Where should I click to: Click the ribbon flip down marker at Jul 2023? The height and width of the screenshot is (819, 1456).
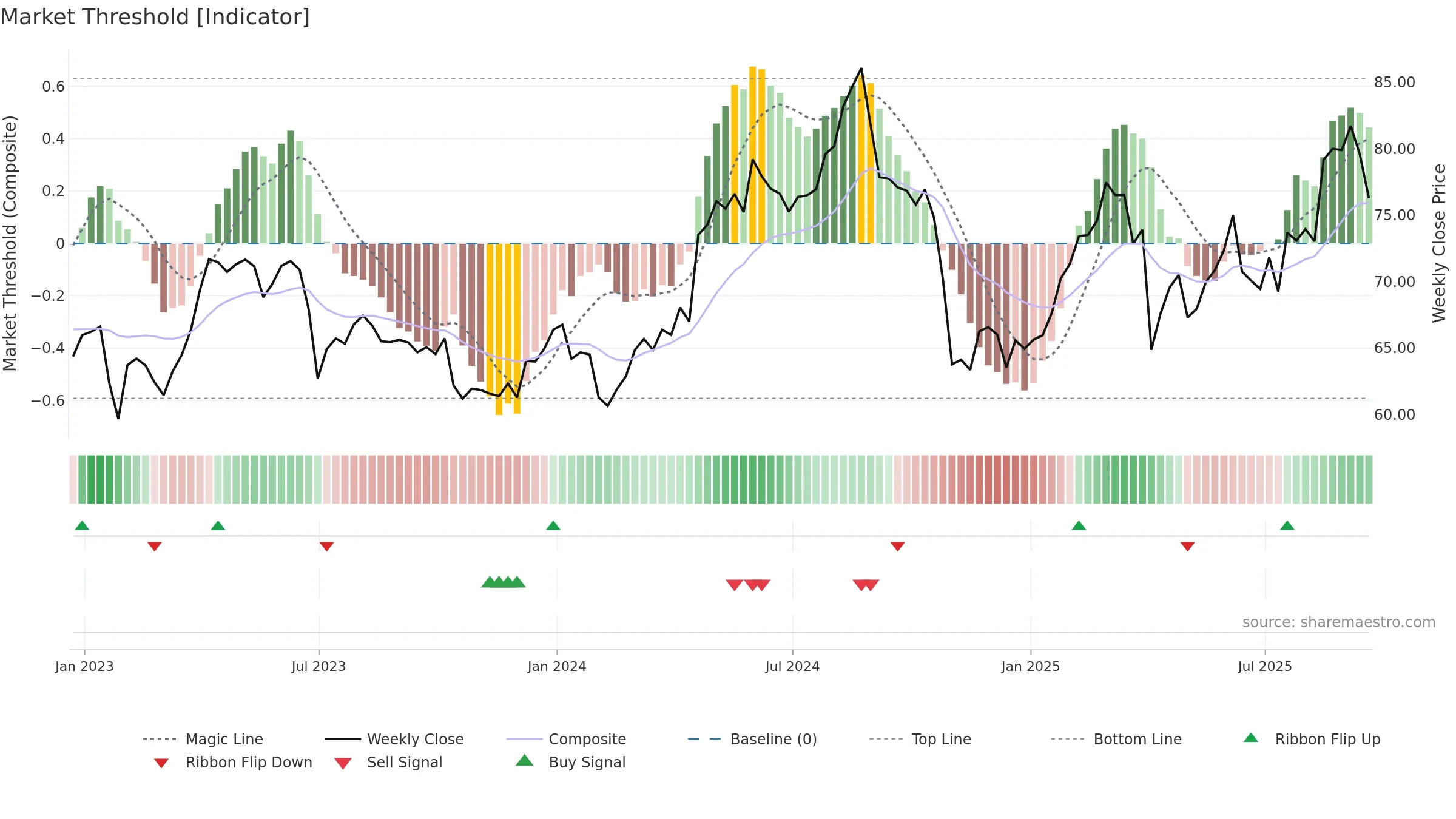pyautogui.click(x=327, y=547)
